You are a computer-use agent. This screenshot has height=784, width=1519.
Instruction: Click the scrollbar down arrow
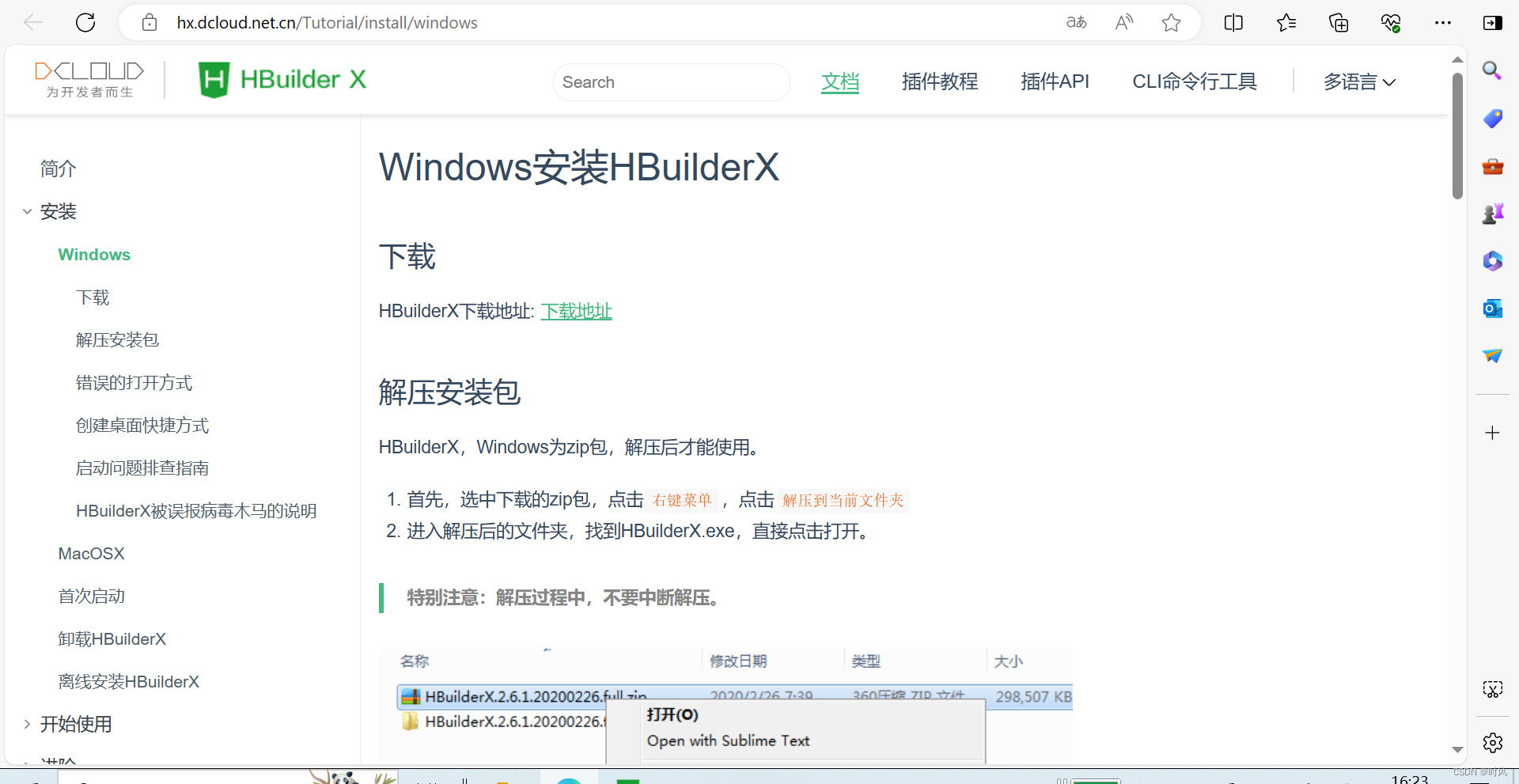[1457, 749]
